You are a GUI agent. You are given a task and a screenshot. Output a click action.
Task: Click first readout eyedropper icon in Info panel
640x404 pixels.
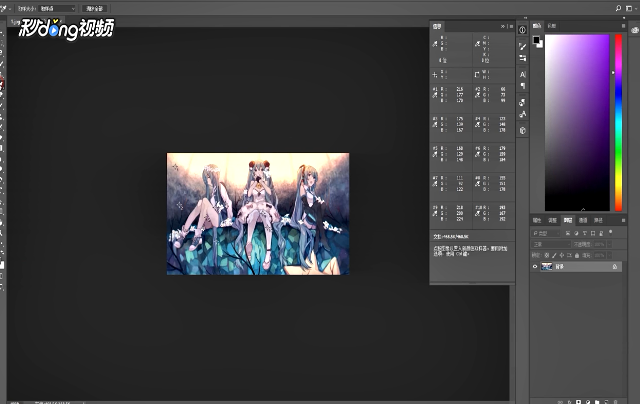point(435,43)
